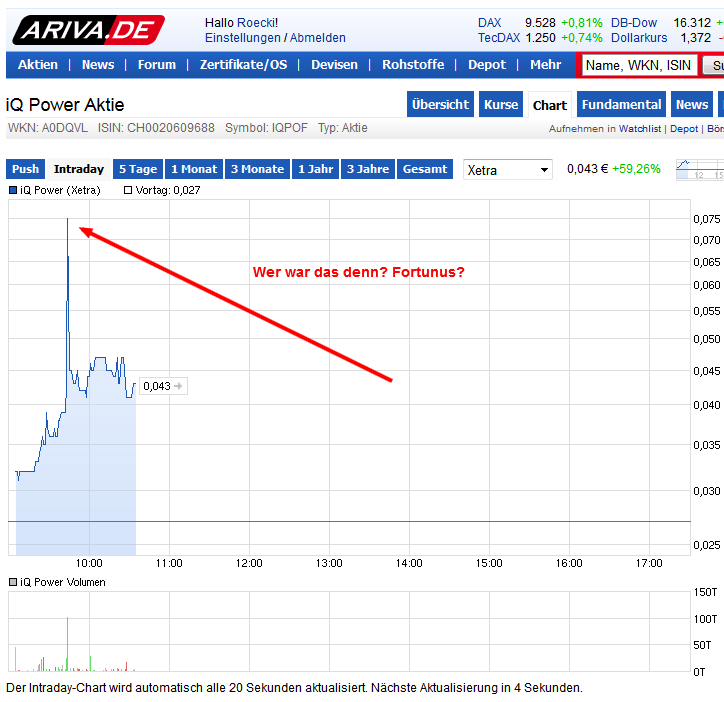The image size is (724, 702).
Task: Click the ARIVA.DE logo
Action: (x=88, y=30)
